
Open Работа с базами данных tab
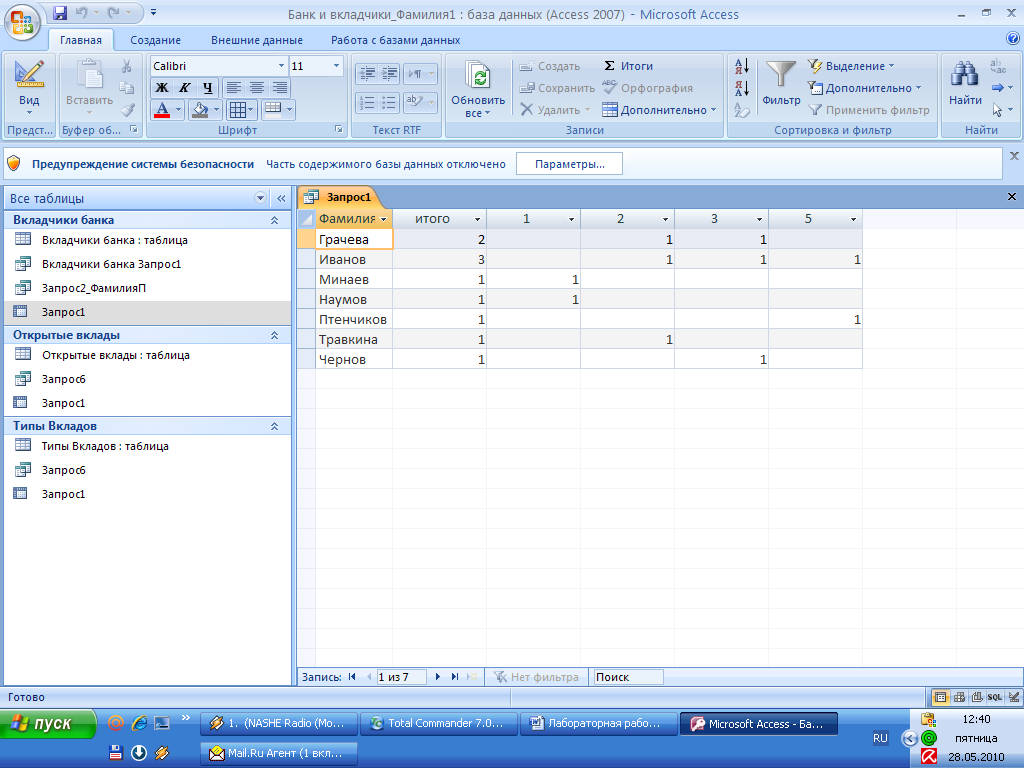coord(396,40)
